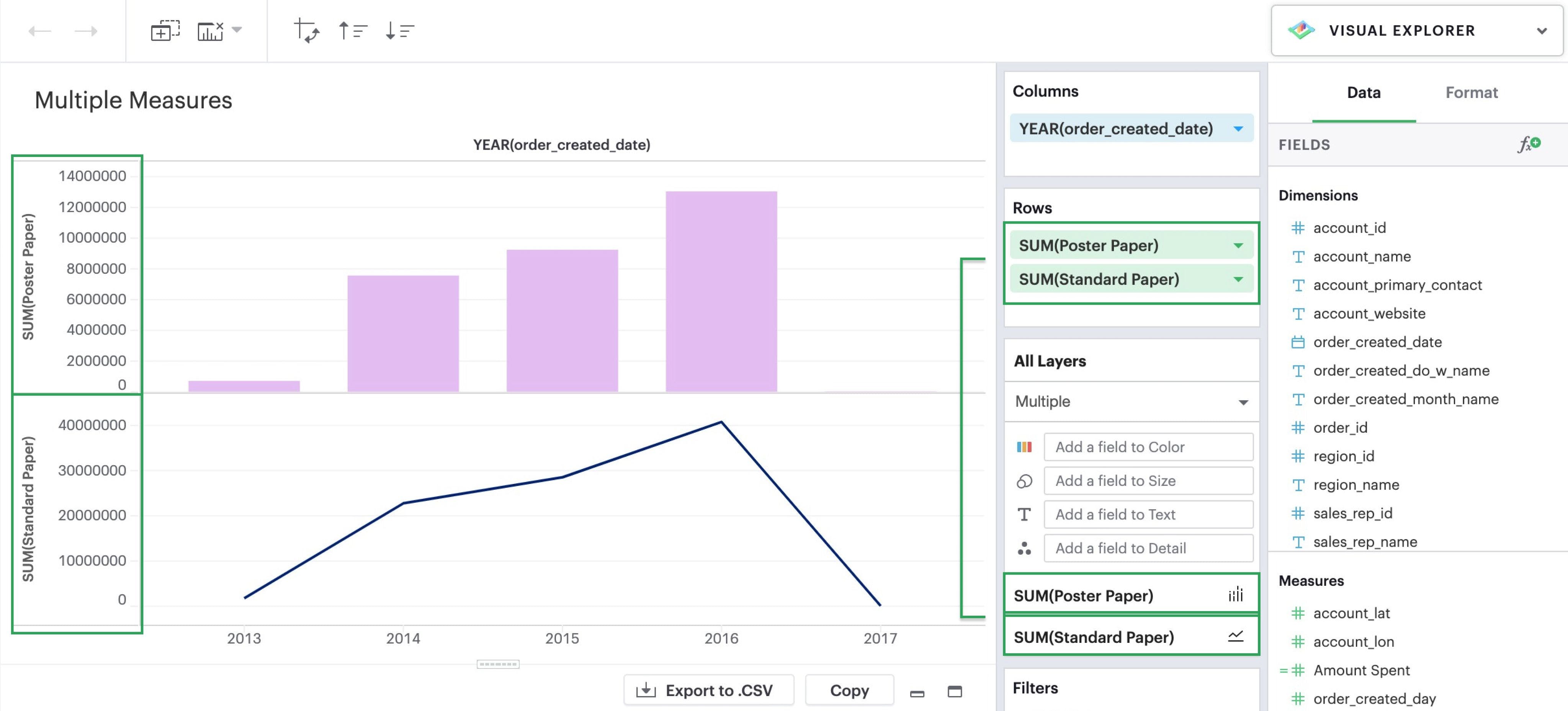Expand the All Layers Multiple dropdown
Screen dimensions: 1568x711
coord(1243,402)
